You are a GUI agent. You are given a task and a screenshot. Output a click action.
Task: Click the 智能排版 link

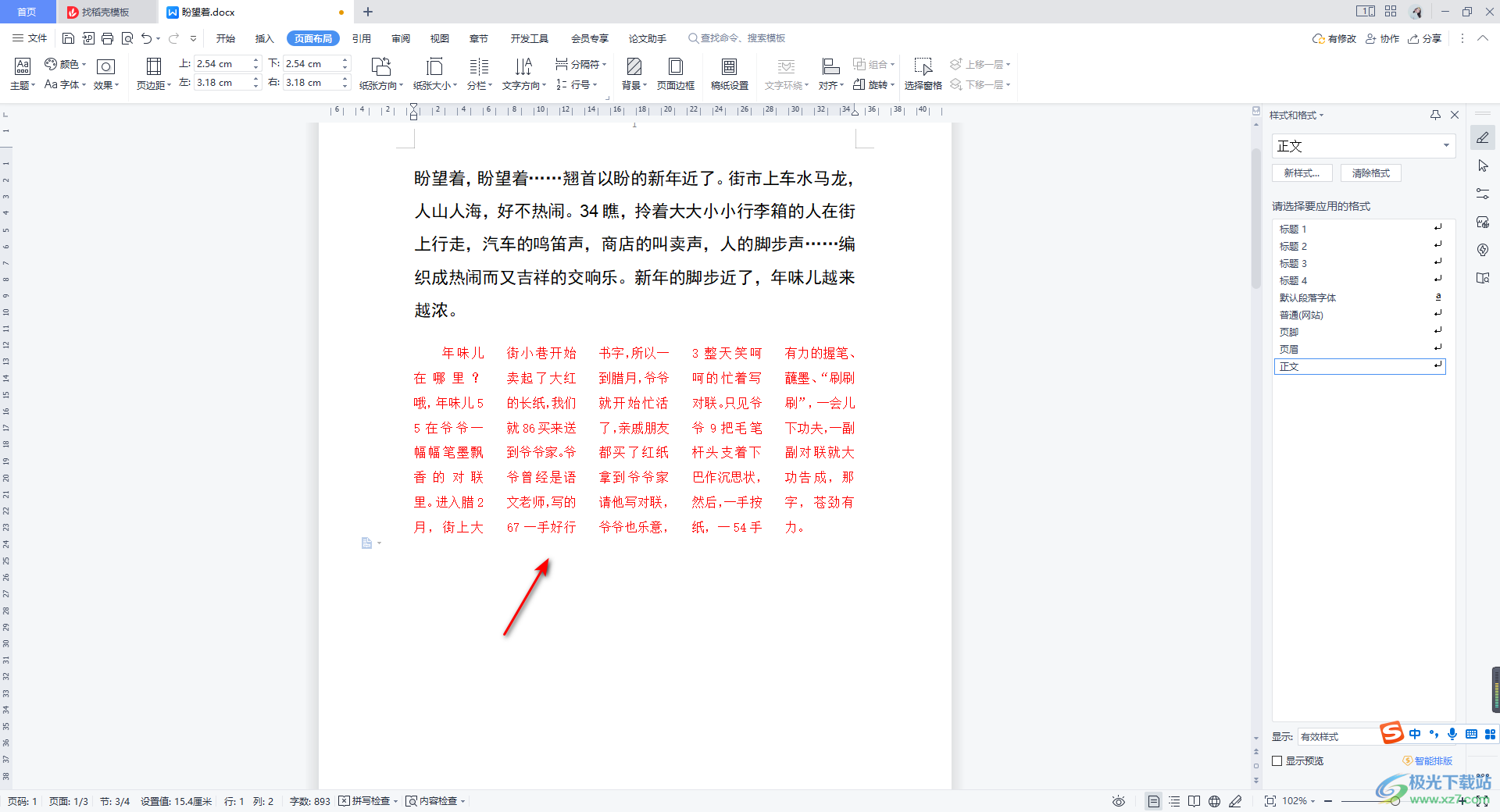click(x=1428, y=760)
